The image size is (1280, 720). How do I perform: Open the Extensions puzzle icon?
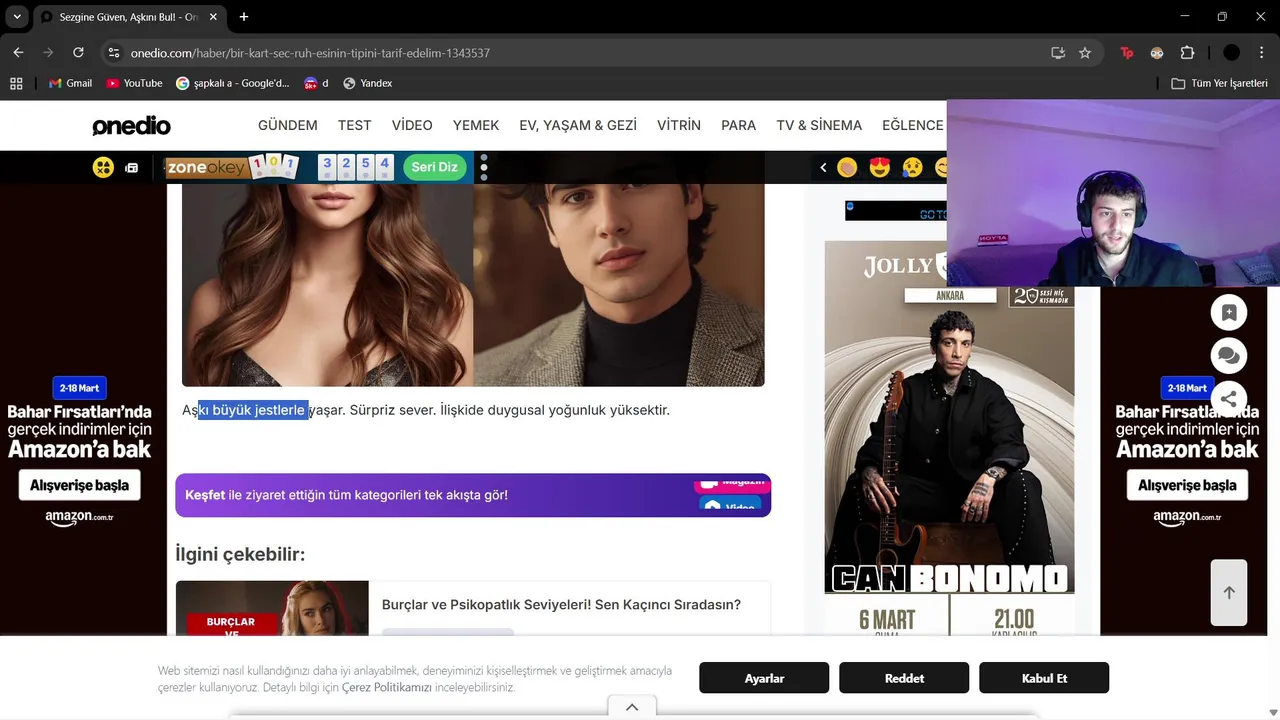1187,53
